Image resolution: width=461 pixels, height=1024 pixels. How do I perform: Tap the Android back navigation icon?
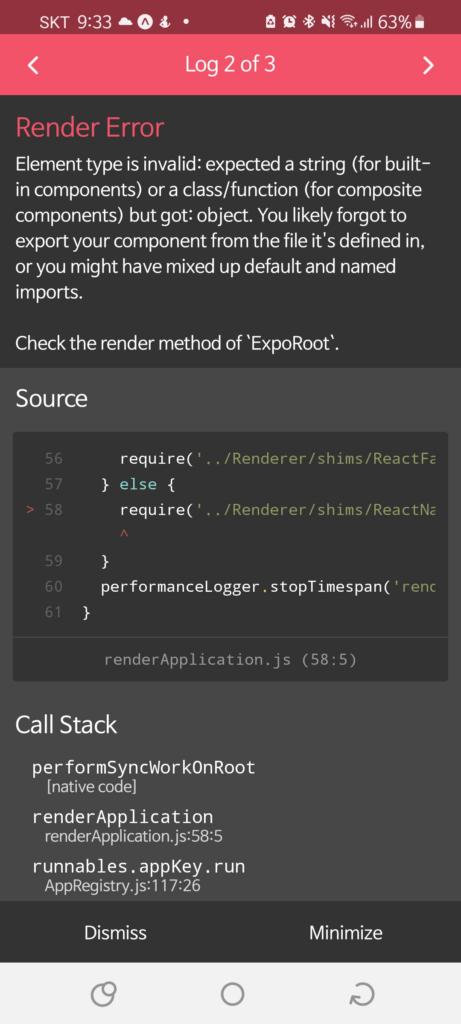coord(362,995)
